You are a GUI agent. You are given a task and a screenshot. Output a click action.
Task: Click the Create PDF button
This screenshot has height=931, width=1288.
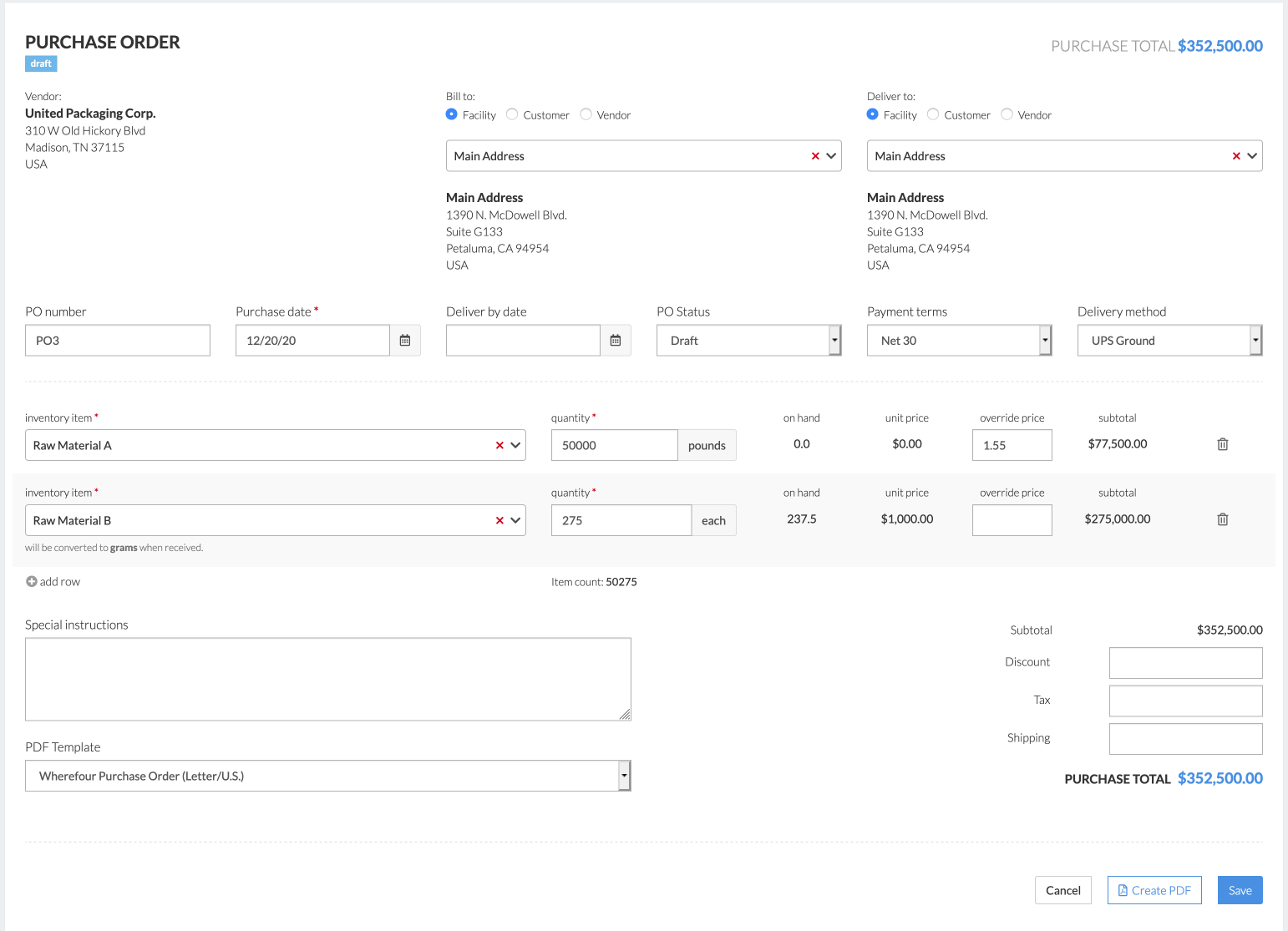(x=1154, y=890)
